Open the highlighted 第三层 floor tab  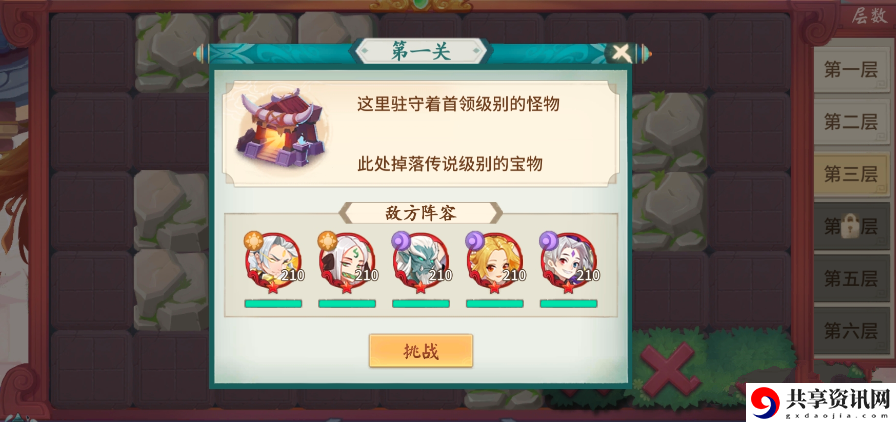851,174
